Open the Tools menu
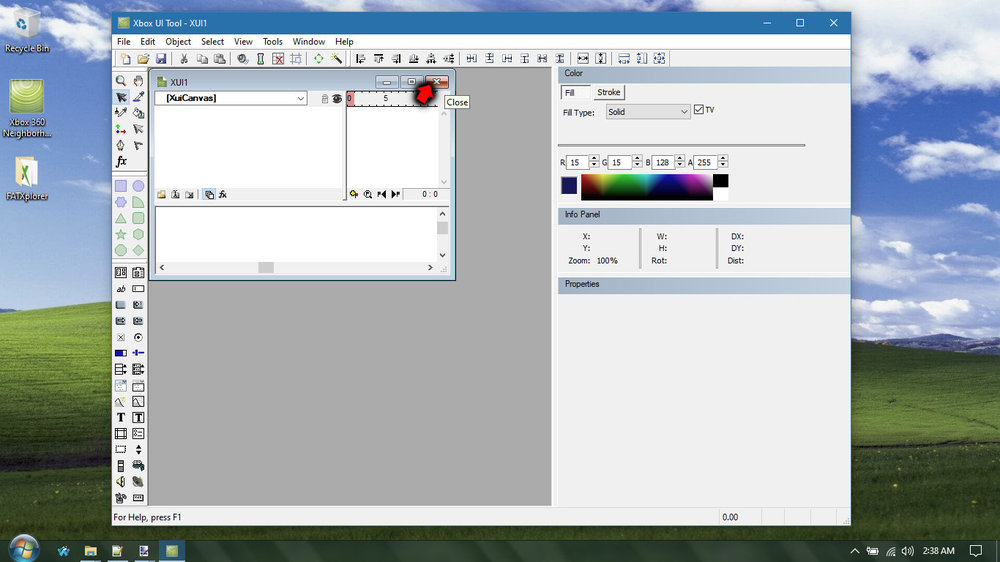The width and height of the screenshot is (1000, 562). click(272, 41)
